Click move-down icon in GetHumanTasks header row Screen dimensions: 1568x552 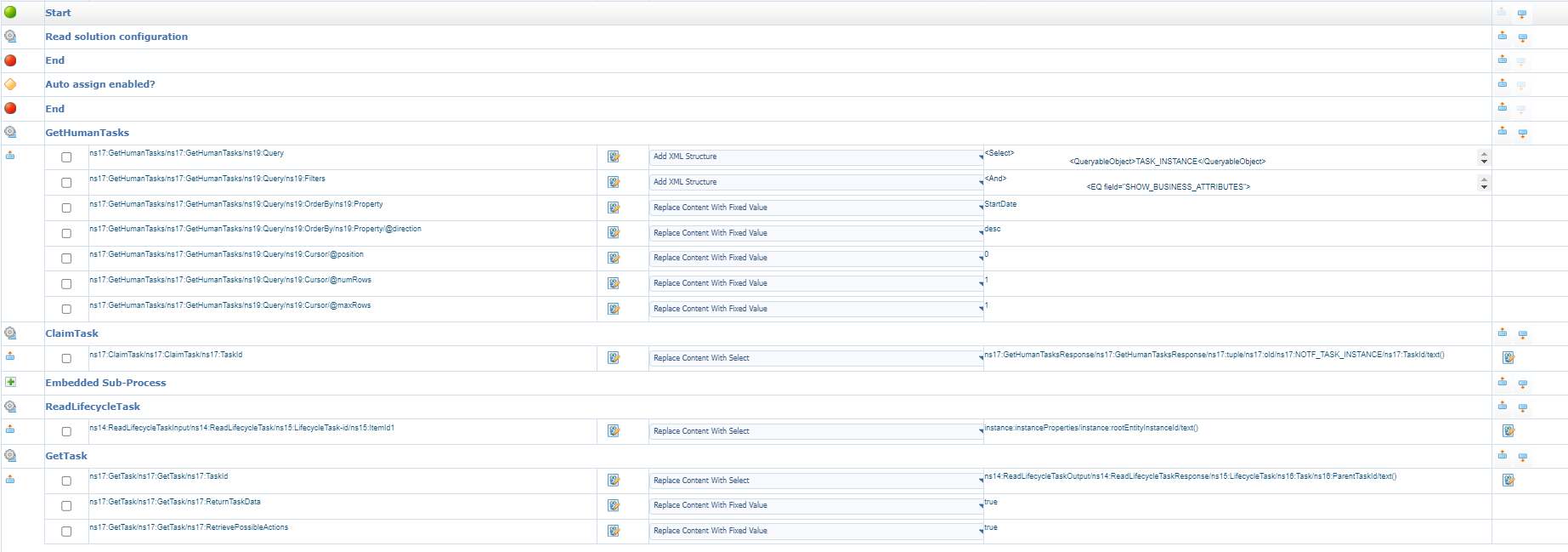pos(1522,133)
